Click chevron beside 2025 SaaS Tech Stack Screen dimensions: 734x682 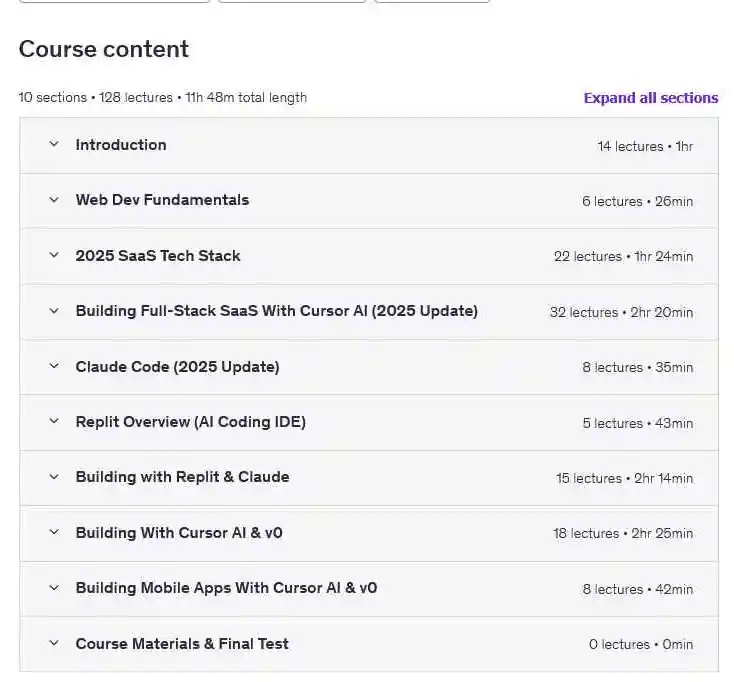pos(54,256)
